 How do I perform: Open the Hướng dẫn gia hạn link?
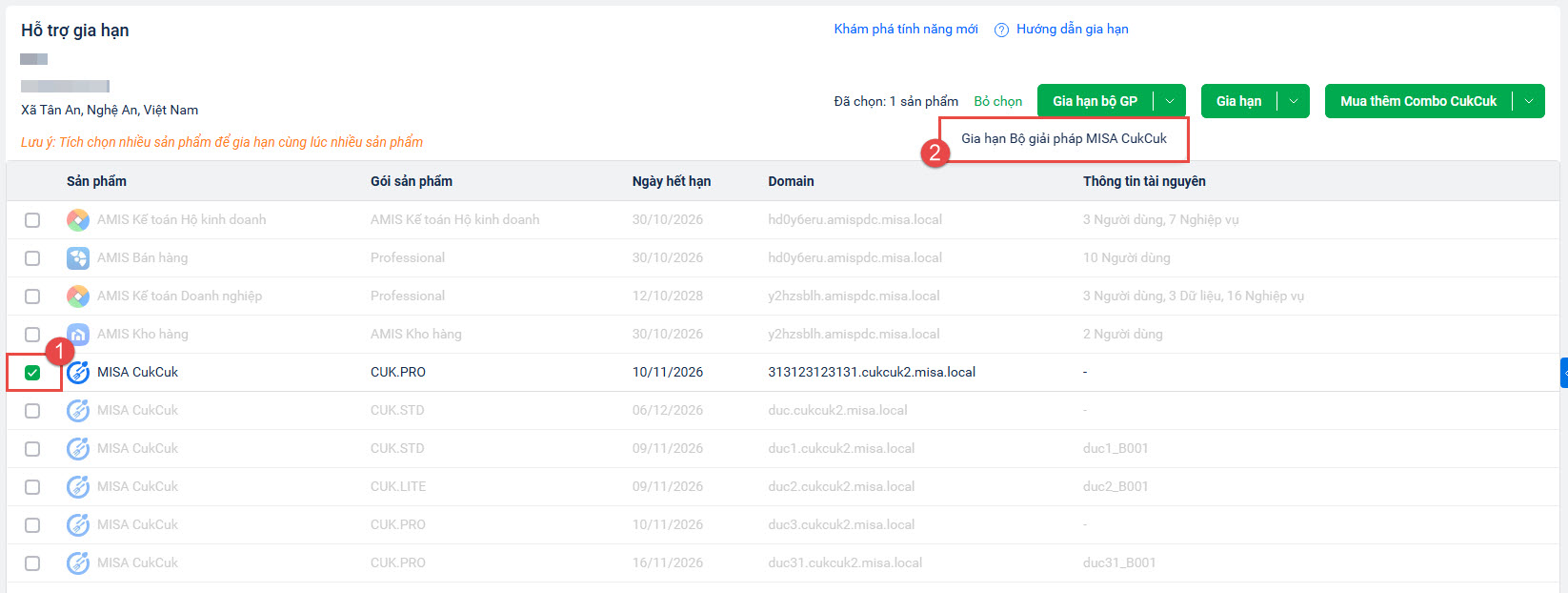(1072, 30)
